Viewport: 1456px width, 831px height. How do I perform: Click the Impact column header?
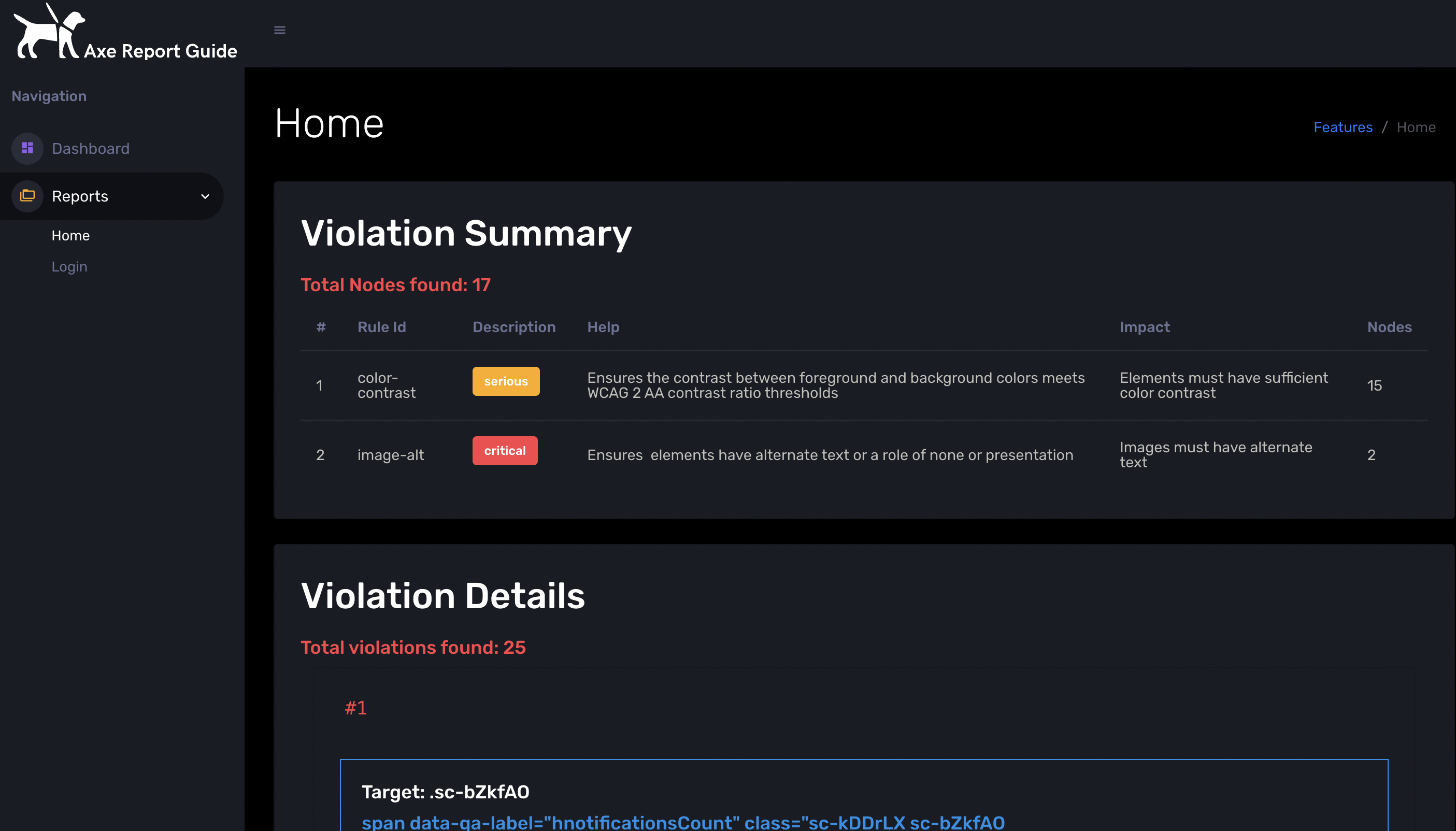click(x=1145, y=327)
